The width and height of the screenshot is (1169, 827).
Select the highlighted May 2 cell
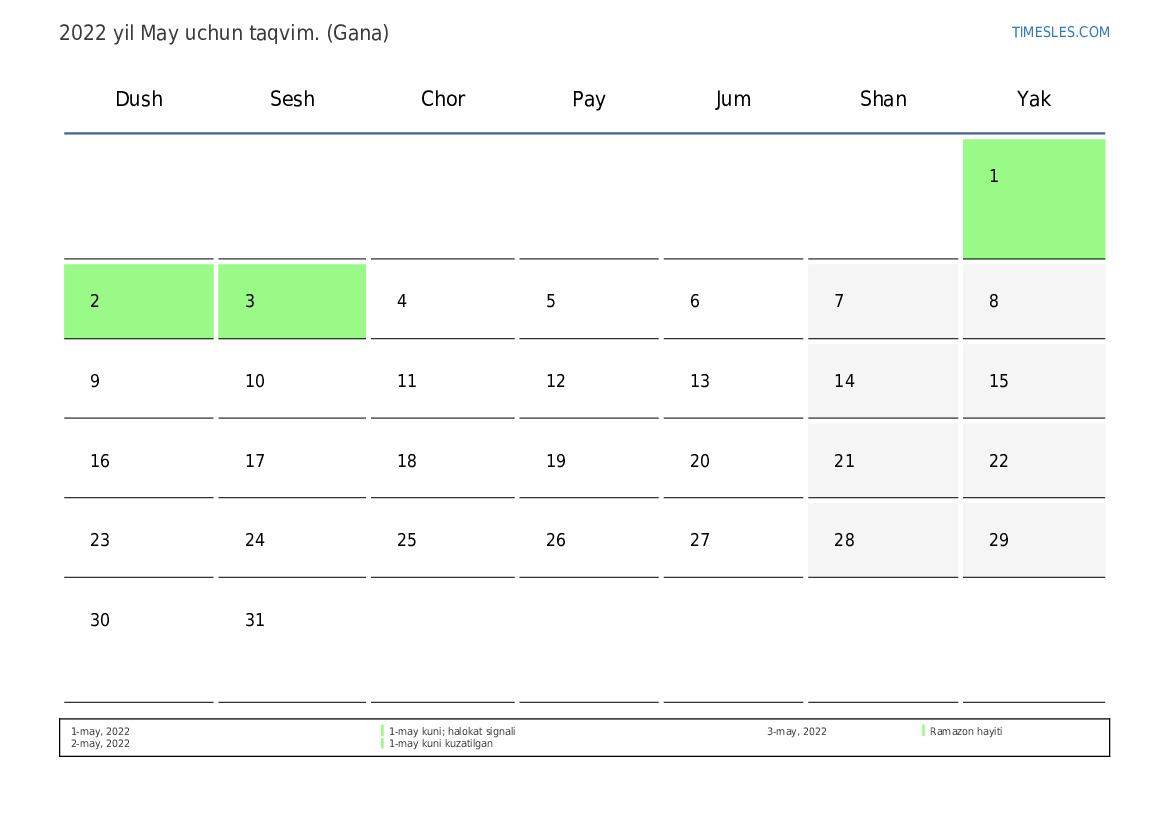(x=139, y=301)
